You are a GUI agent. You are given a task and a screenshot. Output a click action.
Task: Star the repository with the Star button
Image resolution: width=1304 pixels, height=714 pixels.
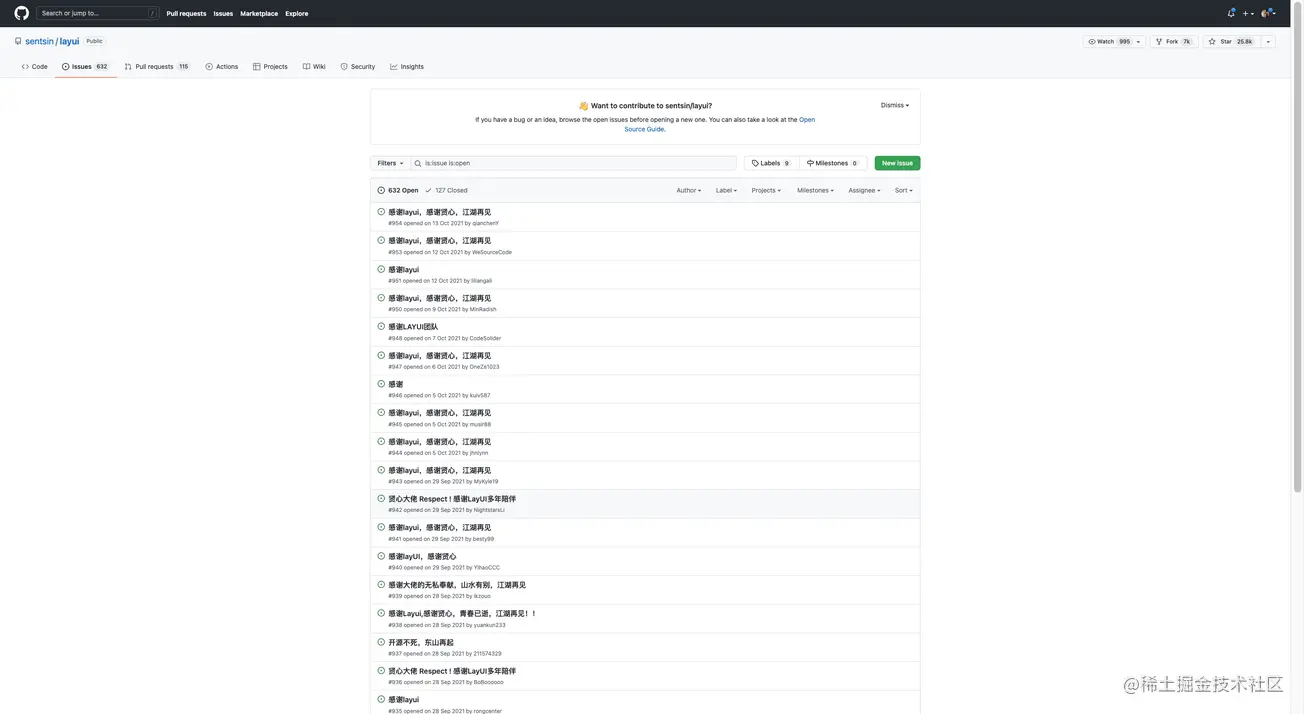pos(1229,42)
